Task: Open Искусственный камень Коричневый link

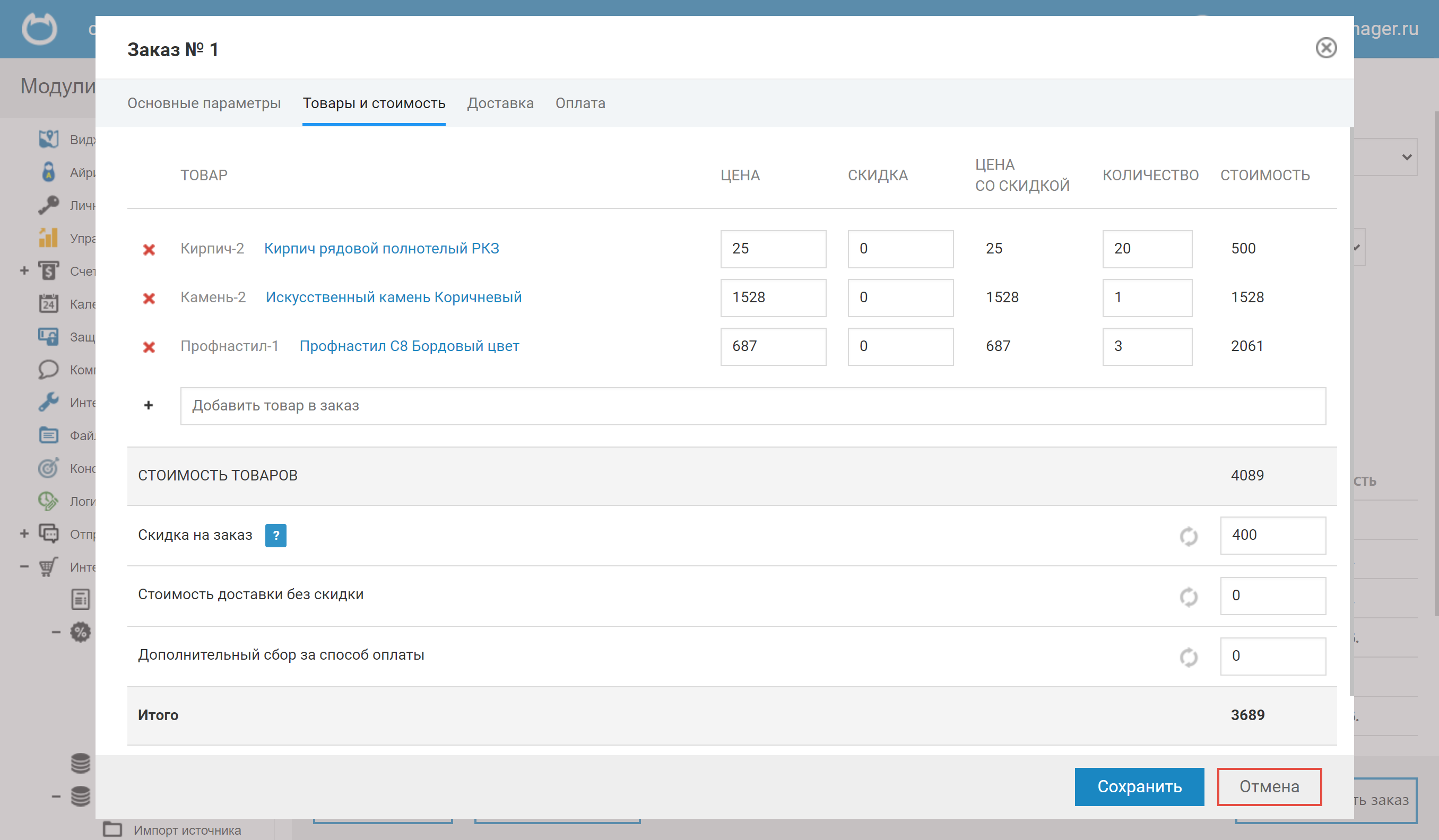Action: (393, 297)
